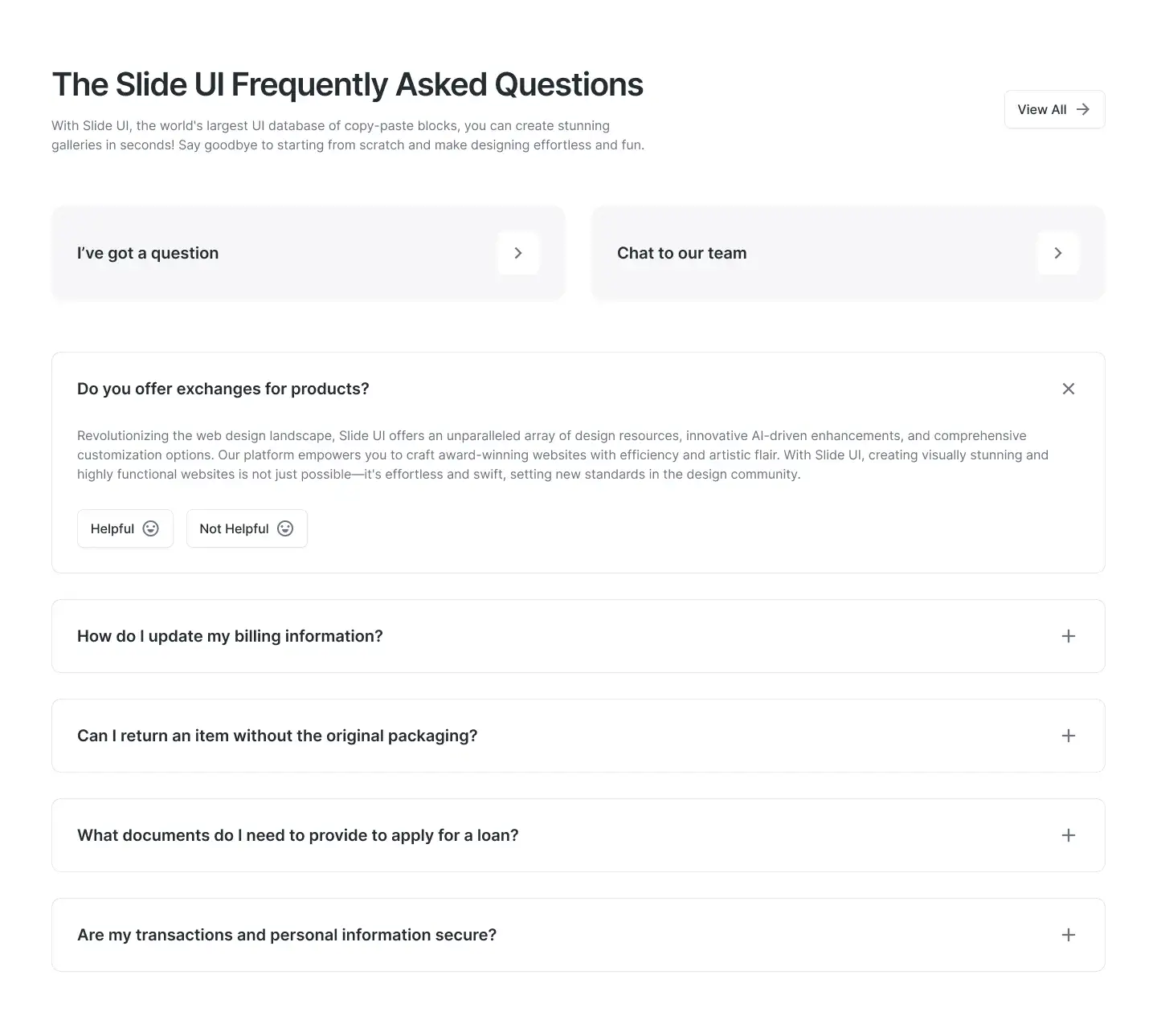The width and height of the screenshot is (1157, 1036).
Task: Click the arrow icon in View All
Action: point(1083,109)
